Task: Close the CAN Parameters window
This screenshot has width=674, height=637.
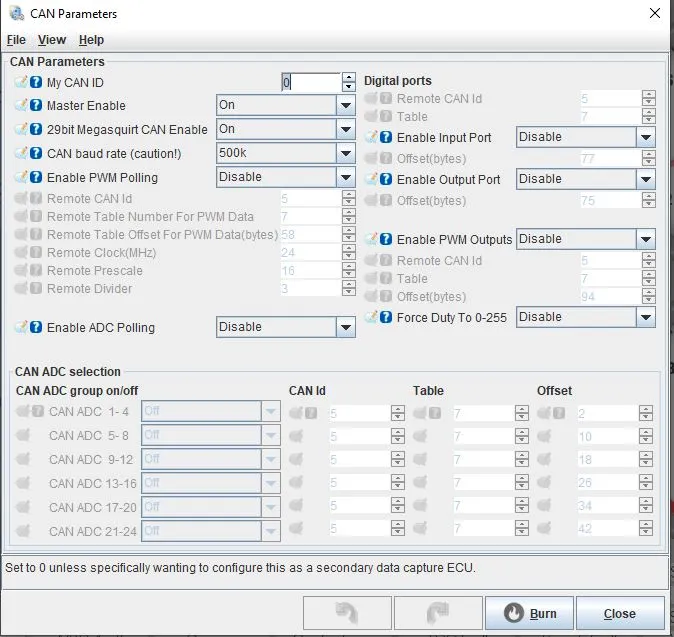Action: 655,13
